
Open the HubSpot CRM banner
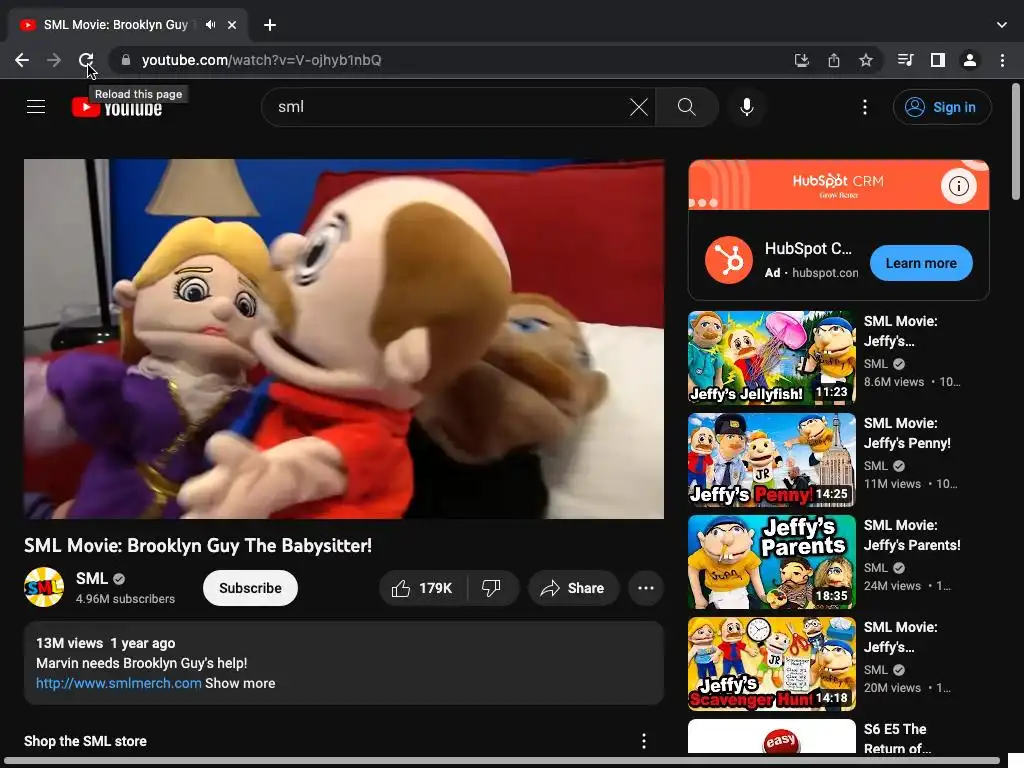[x=839, y=185]
